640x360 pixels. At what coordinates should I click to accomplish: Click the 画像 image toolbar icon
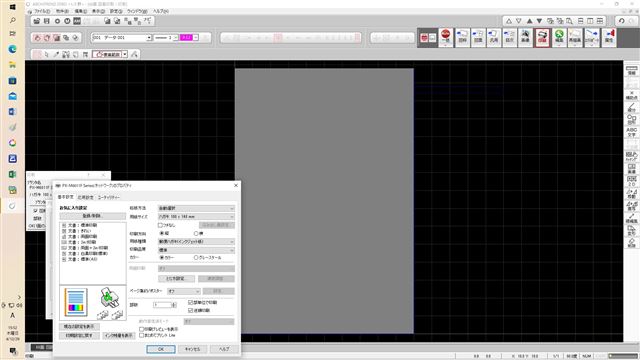[525, 37]
